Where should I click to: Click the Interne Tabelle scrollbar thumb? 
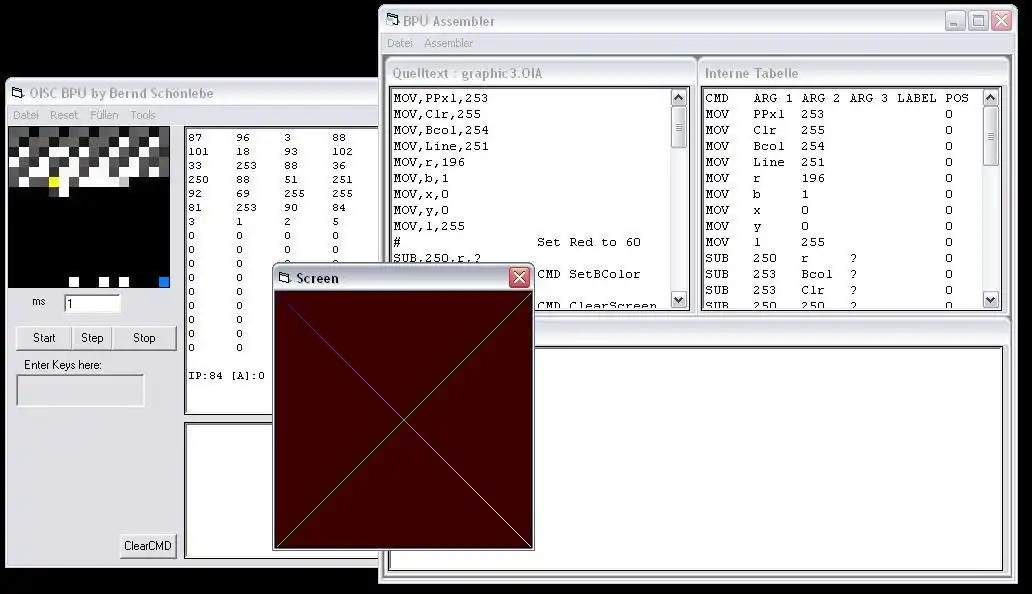pyautogui.click(x=991, y=136)
